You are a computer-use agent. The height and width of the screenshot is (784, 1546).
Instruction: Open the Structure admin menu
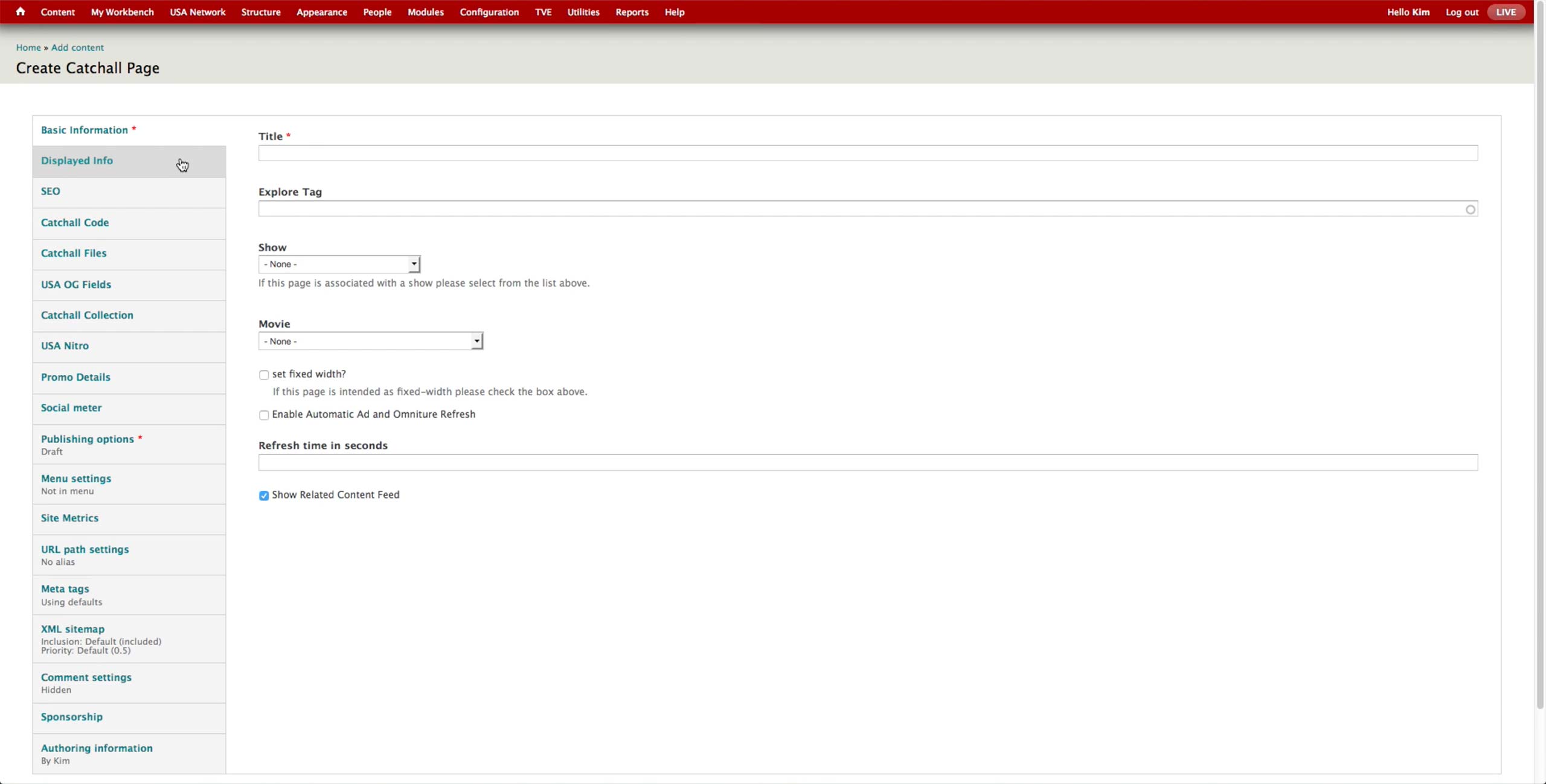(260, 12)
